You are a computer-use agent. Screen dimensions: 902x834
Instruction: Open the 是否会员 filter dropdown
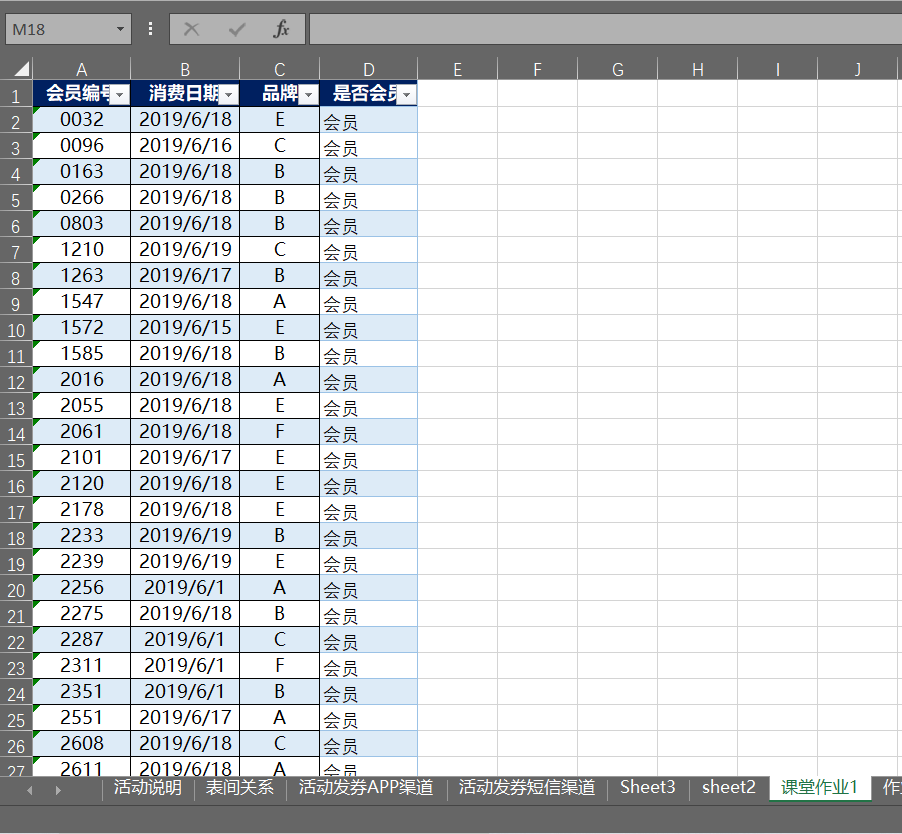(x=407, y=94)
